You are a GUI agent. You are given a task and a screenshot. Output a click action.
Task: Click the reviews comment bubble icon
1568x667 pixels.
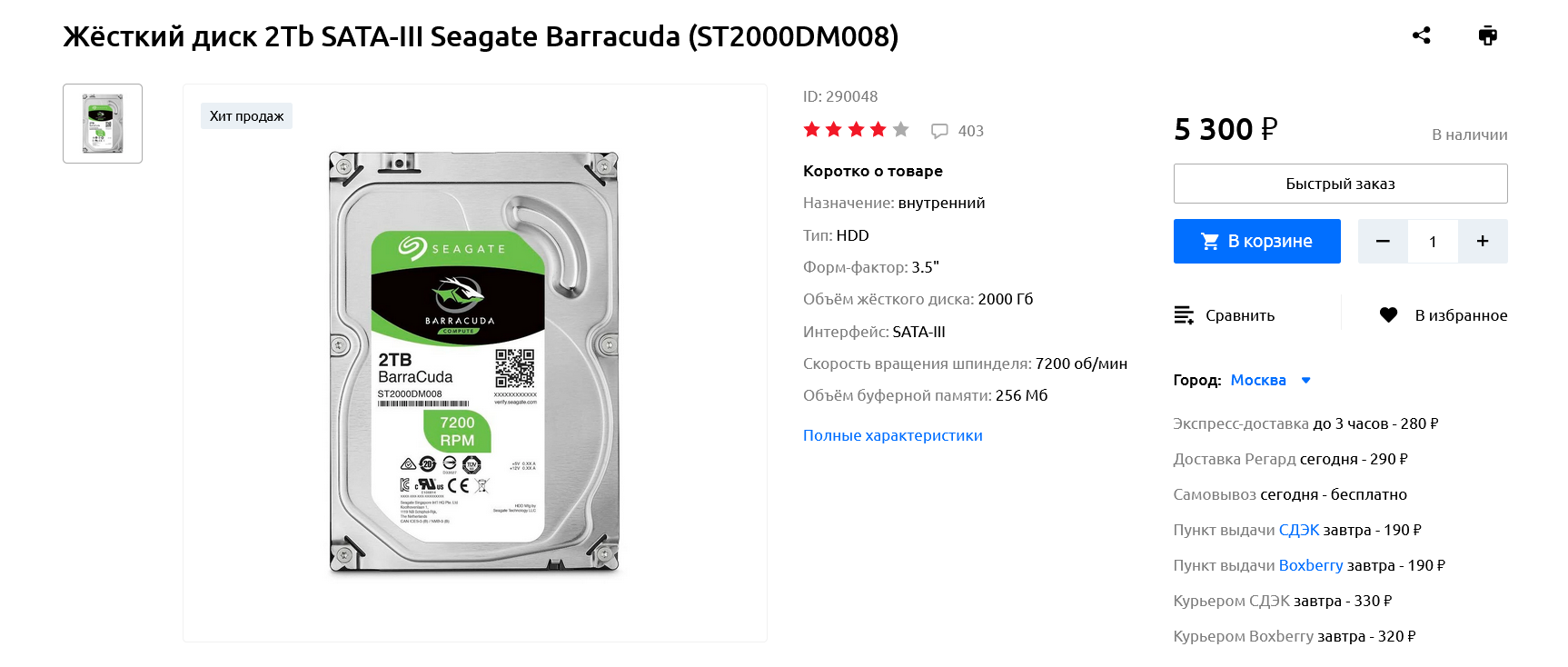point(939,131)
